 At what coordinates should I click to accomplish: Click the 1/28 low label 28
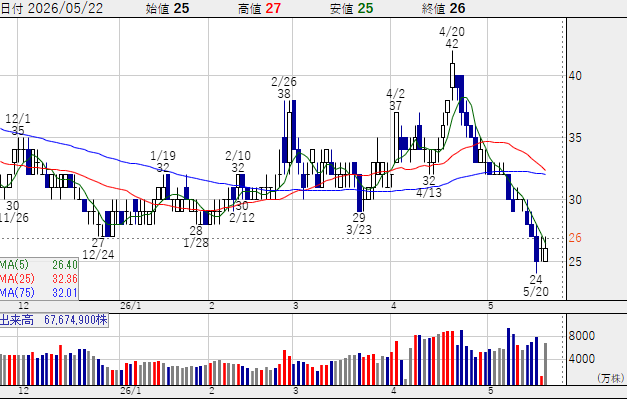coord(196,230)
